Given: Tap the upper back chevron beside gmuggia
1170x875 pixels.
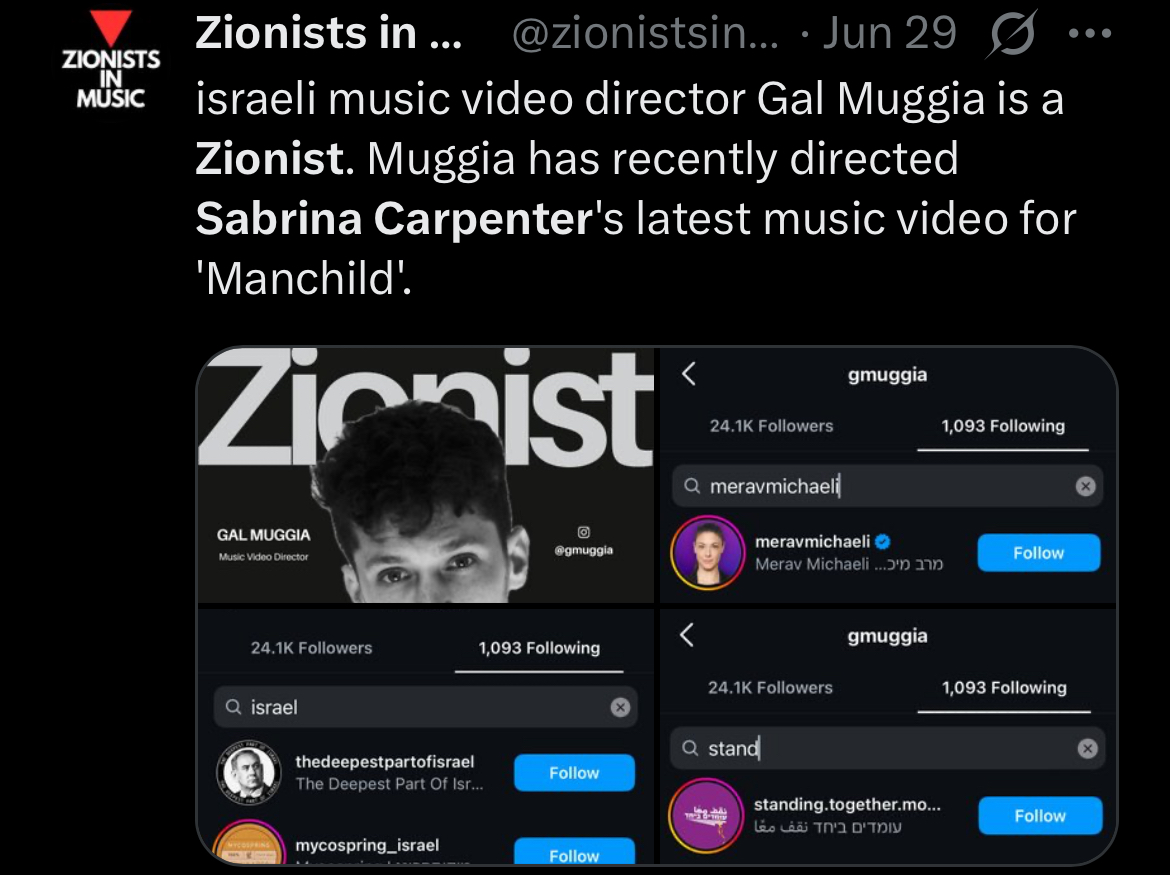Looking at the screenshot, I should pyautogui.click(x=689, y=374).
